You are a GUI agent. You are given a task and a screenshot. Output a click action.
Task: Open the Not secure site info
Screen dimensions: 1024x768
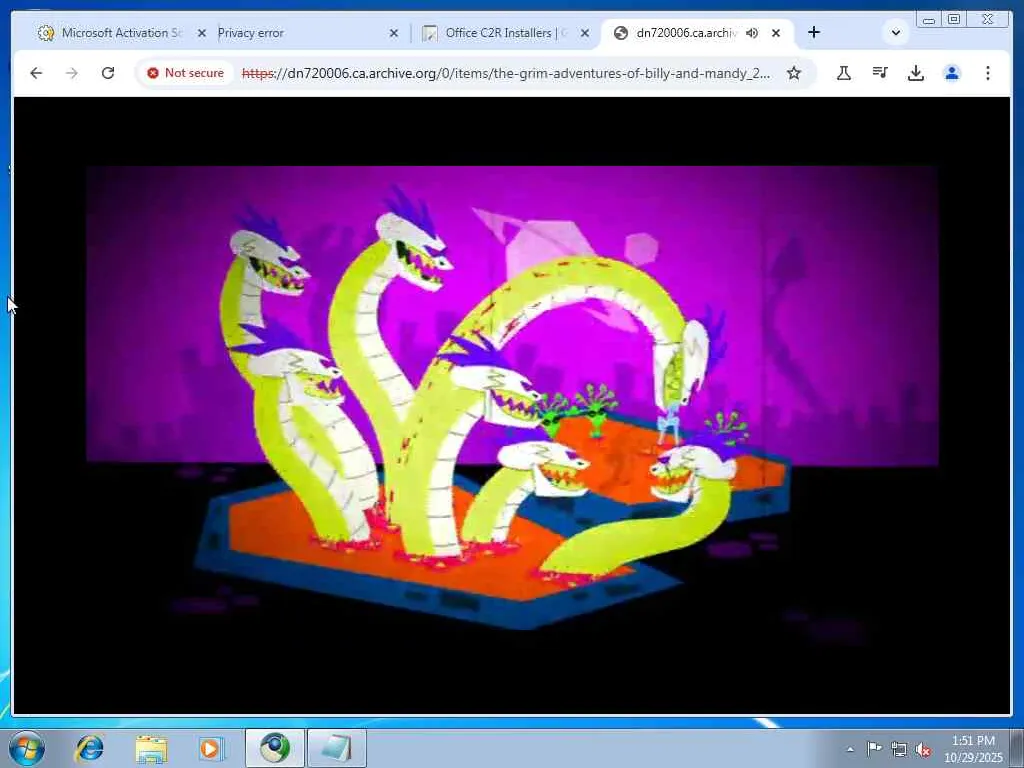(185, 73)
